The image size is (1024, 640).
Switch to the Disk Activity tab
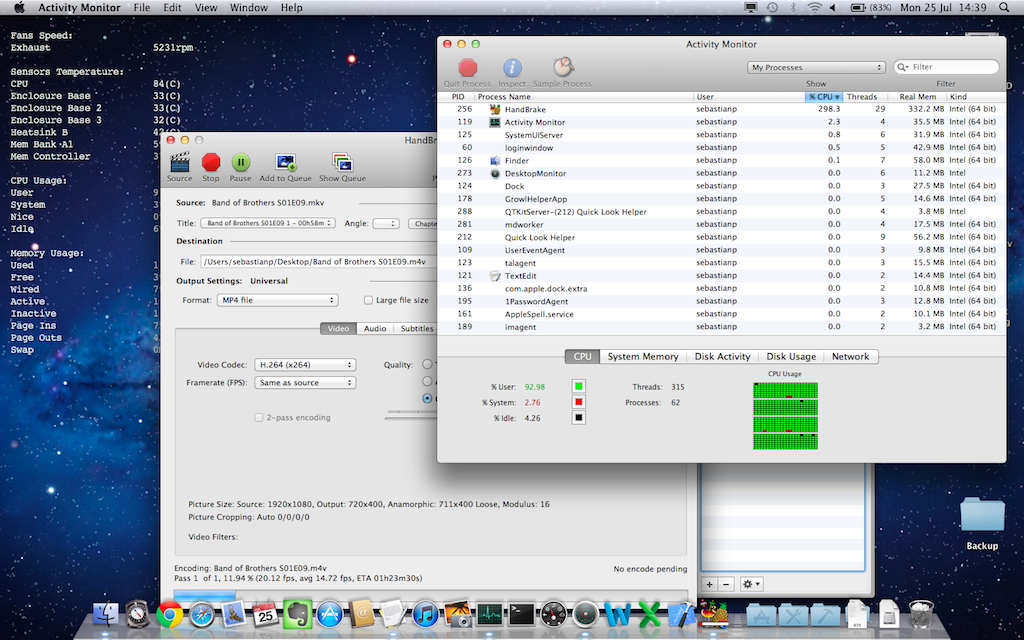pyautogui.click(x=722, y=357)
